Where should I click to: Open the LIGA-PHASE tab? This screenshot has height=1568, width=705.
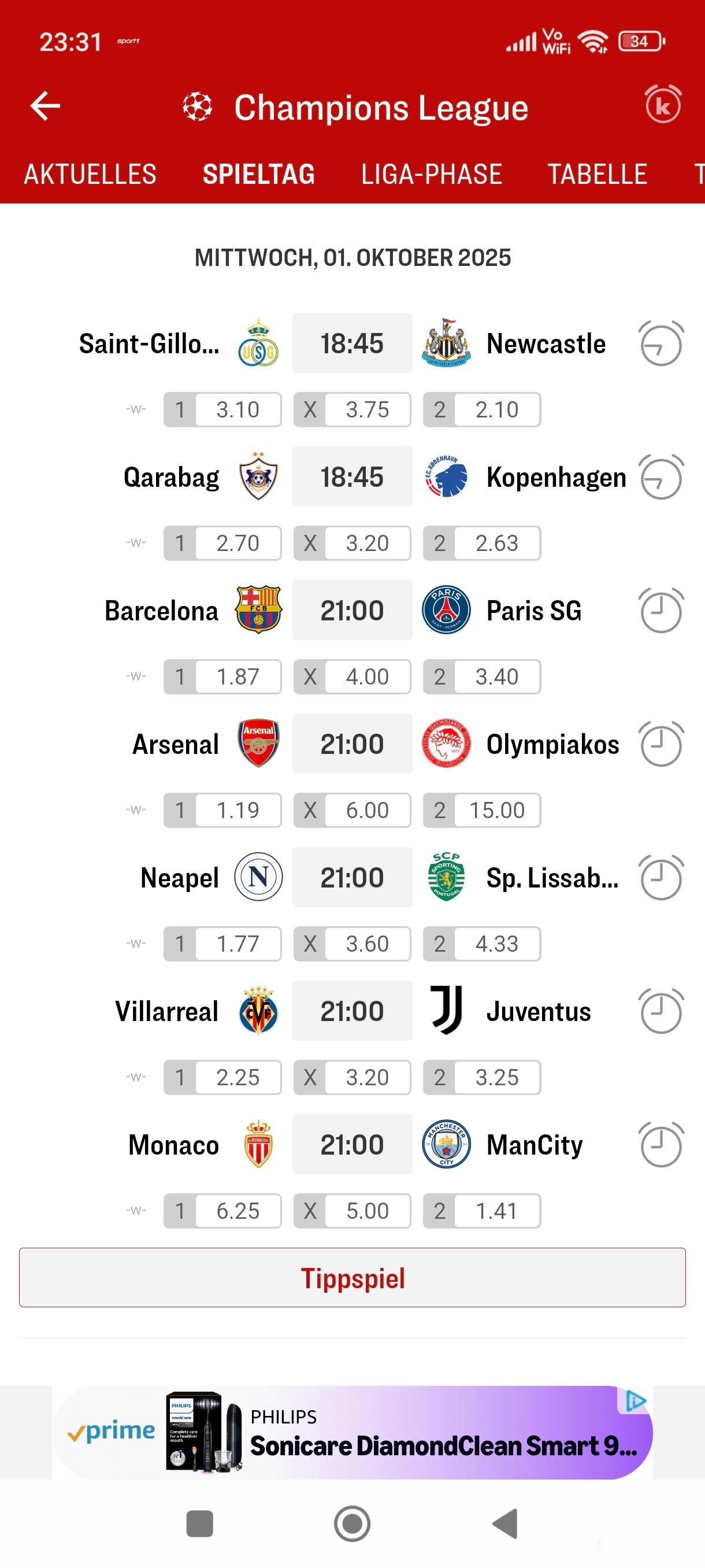pos(431,175)
